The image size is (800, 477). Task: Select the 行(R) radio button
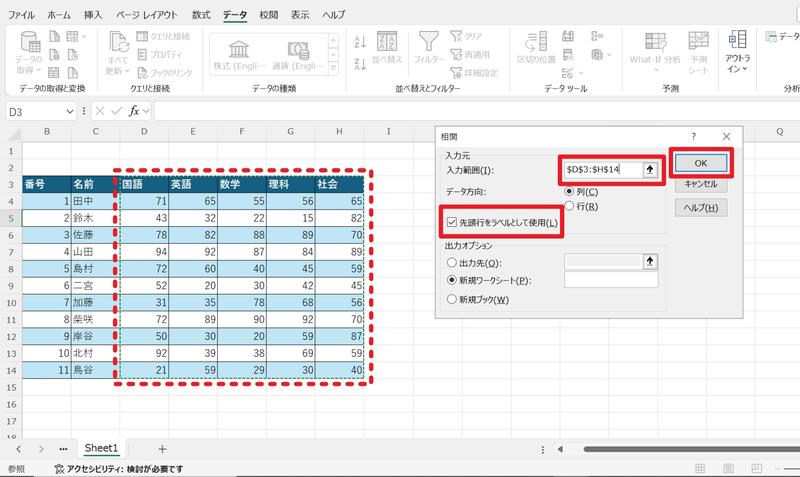click(x=569, y=206)
